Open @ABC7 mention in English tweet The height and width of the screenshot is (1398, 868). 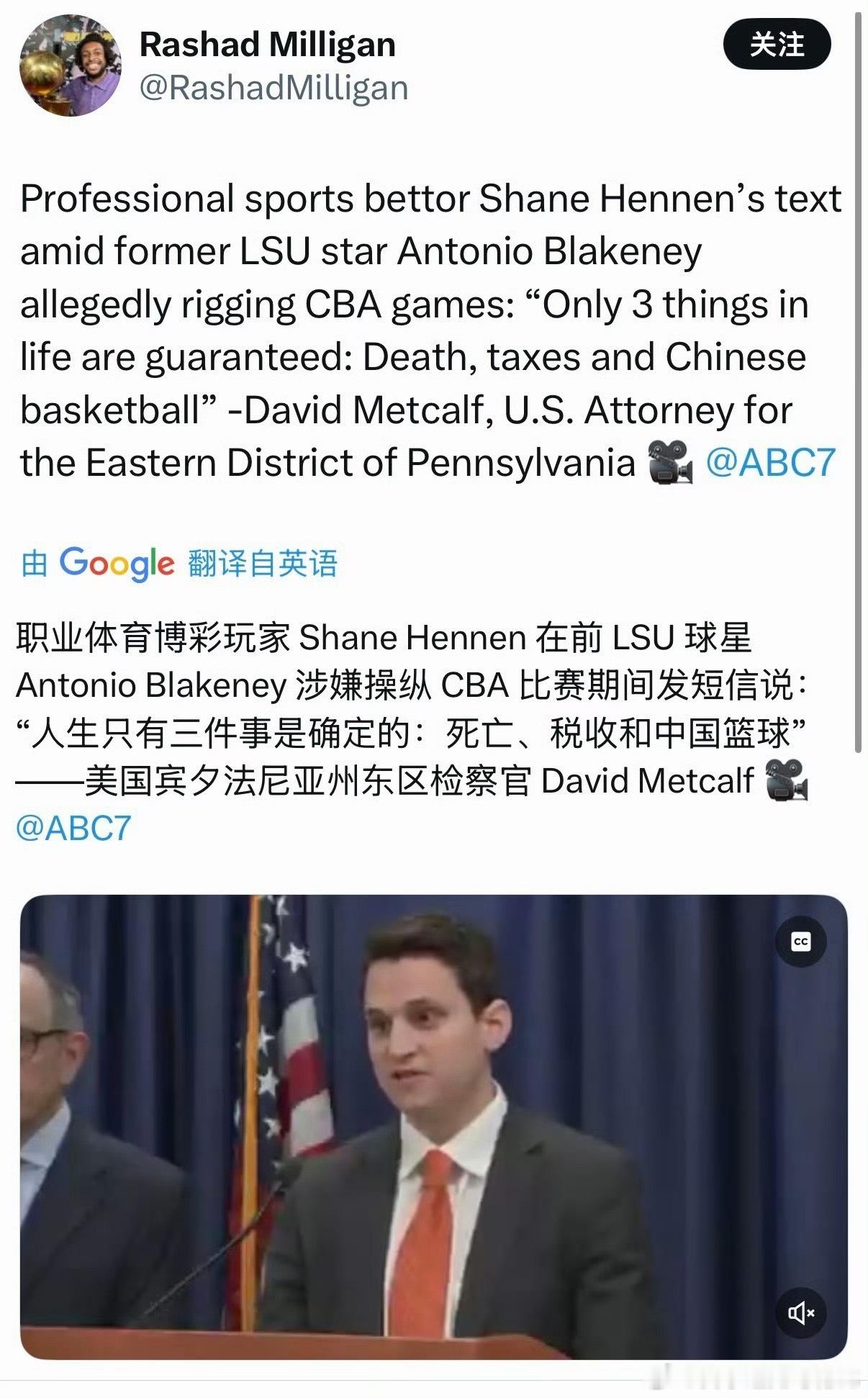point(770,463)
